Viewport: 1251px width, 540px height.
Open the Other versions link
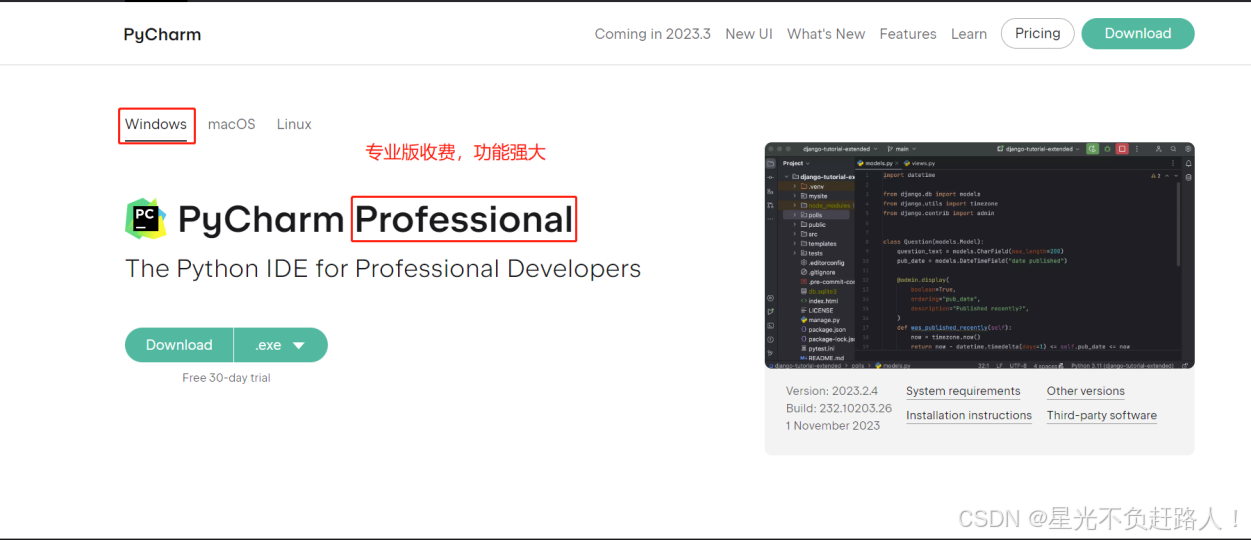(1086, 391)
